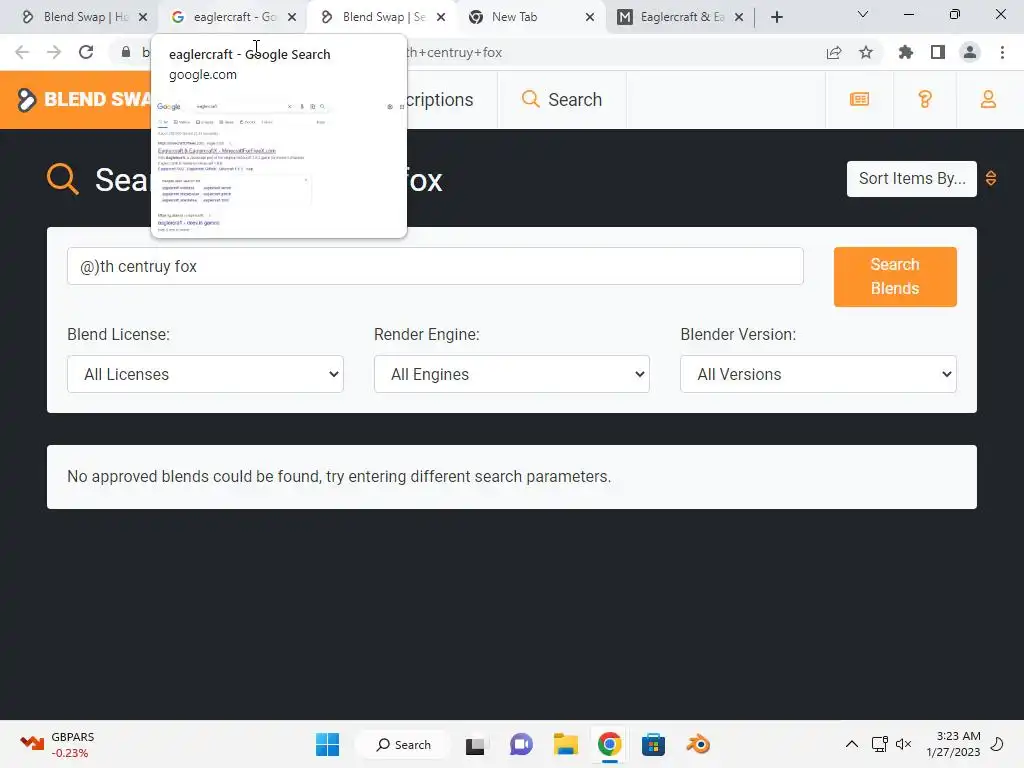Expand the Render Engine dropdown

[511, 374]
